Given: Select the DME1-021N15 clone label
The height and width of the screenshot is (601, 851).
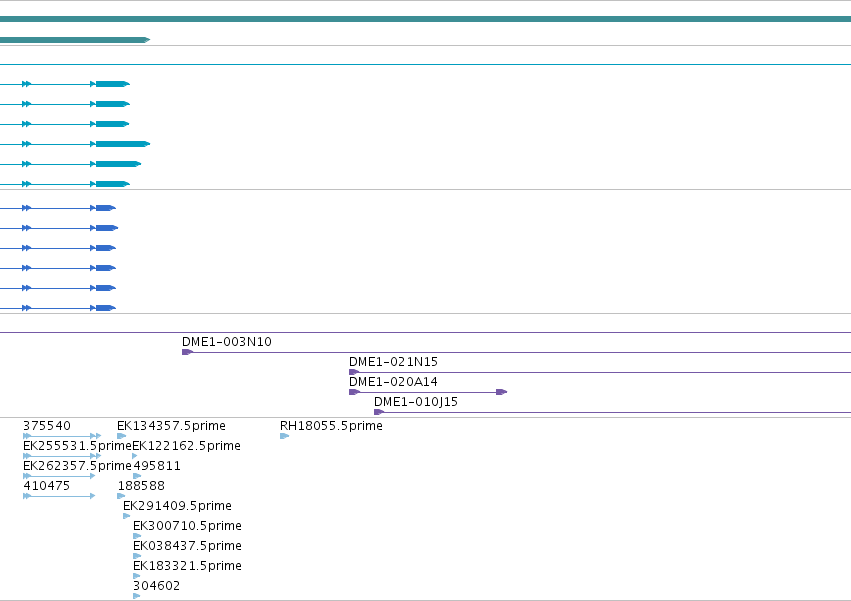Looking at the screenshot, I should (x=393, y=362).
